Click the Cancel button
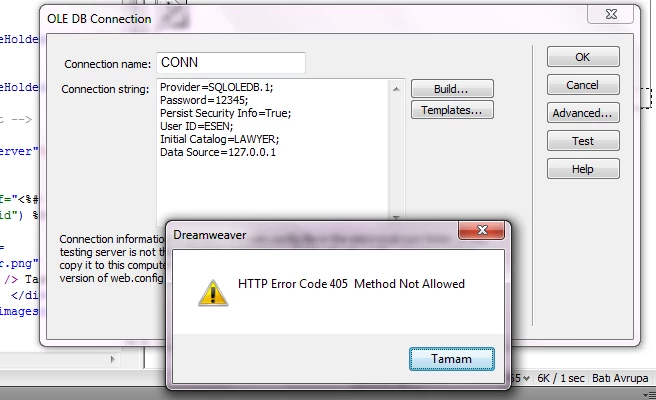Viewport: 656px width, 400px height. 583,85
